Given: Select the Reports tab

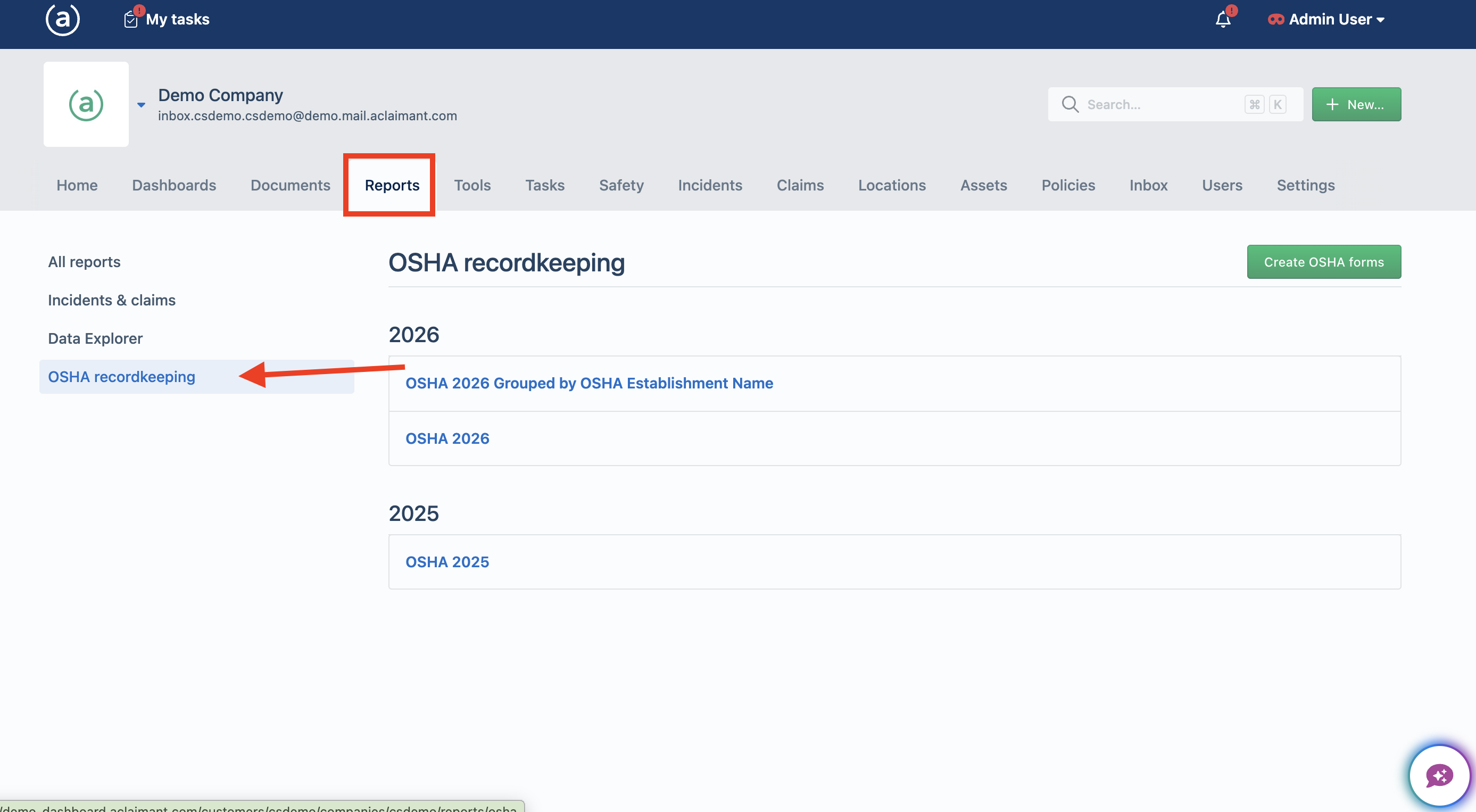Looking at the screenshot, I should 392,185.
